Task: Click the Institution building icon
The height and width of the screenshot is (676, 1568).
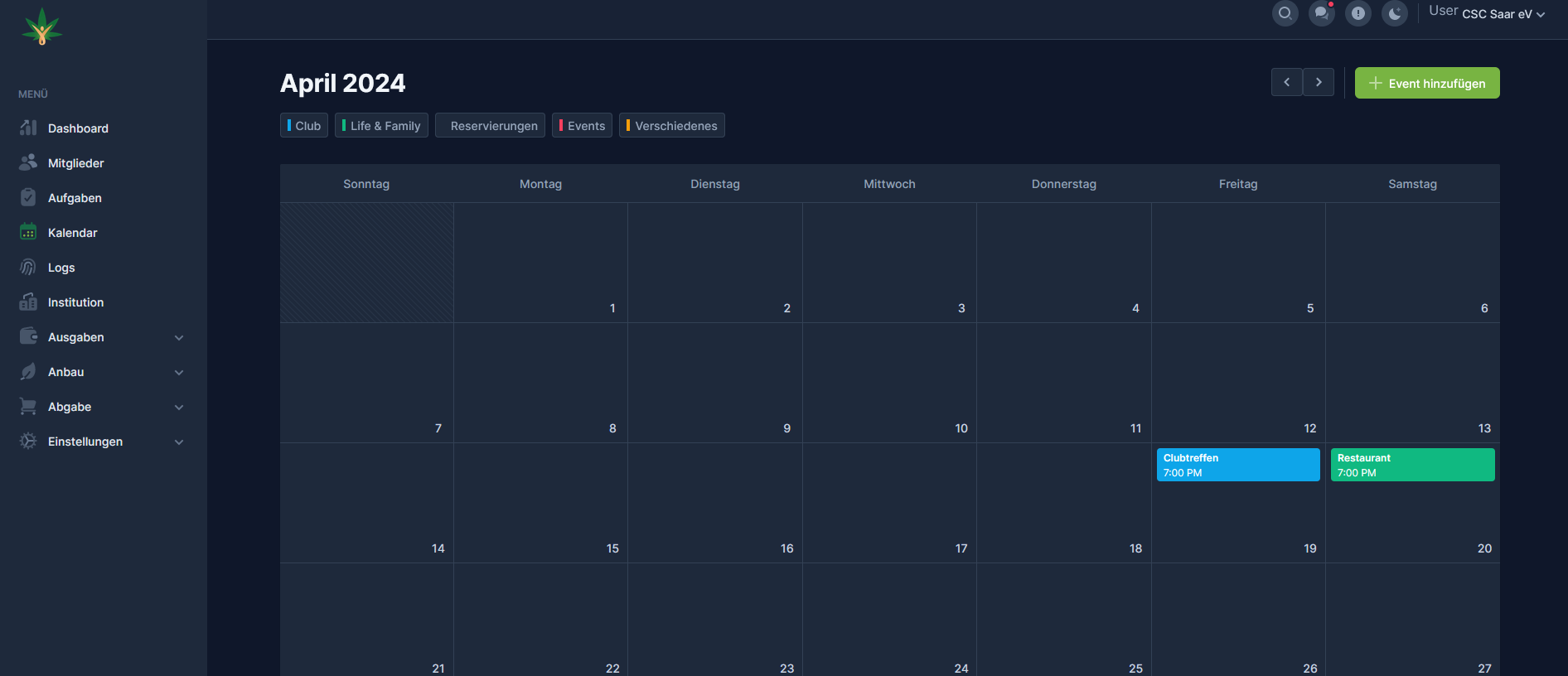Action: 28,302
